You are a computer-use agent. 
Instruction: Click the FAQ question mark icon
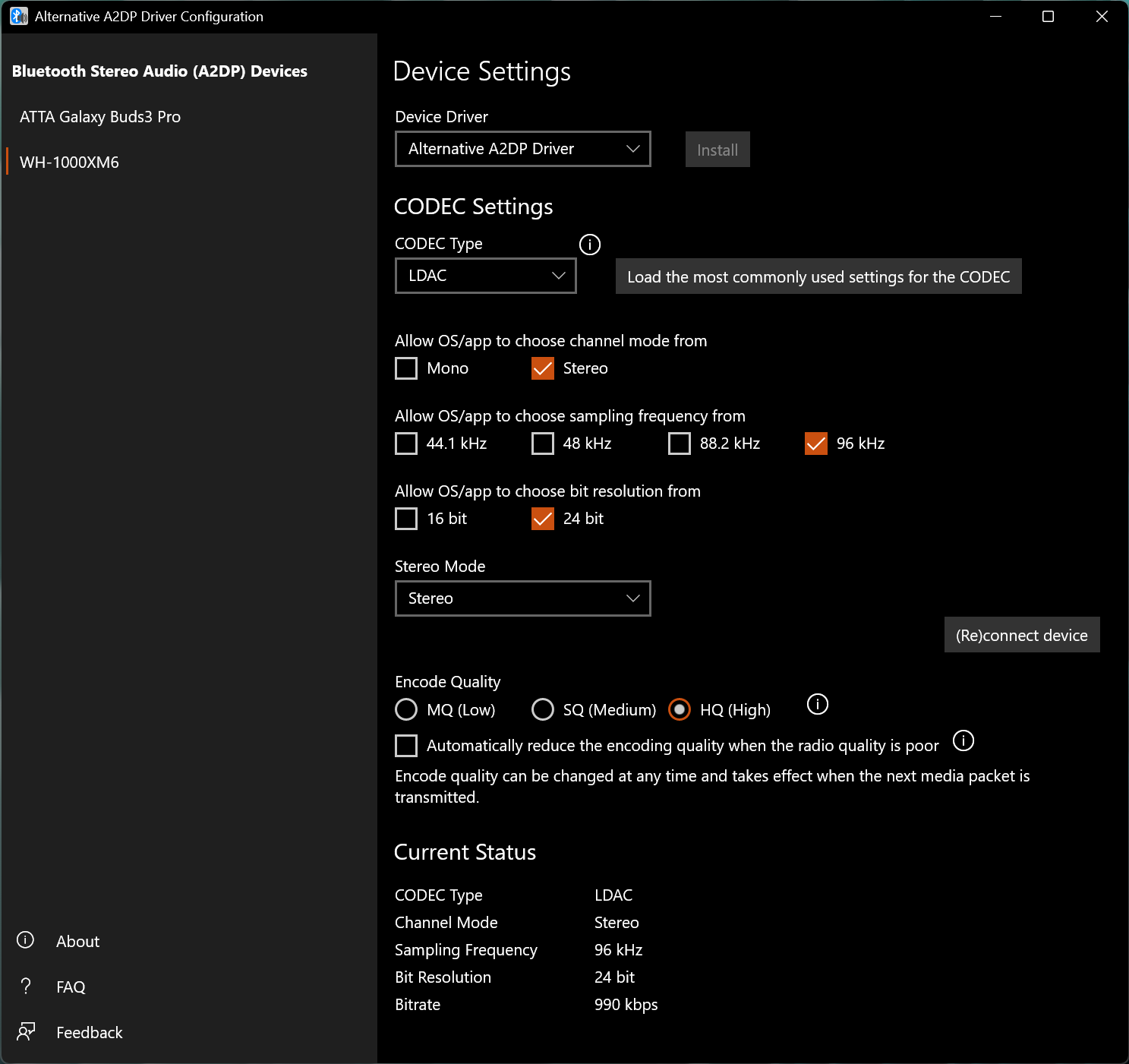click(26, 986)
